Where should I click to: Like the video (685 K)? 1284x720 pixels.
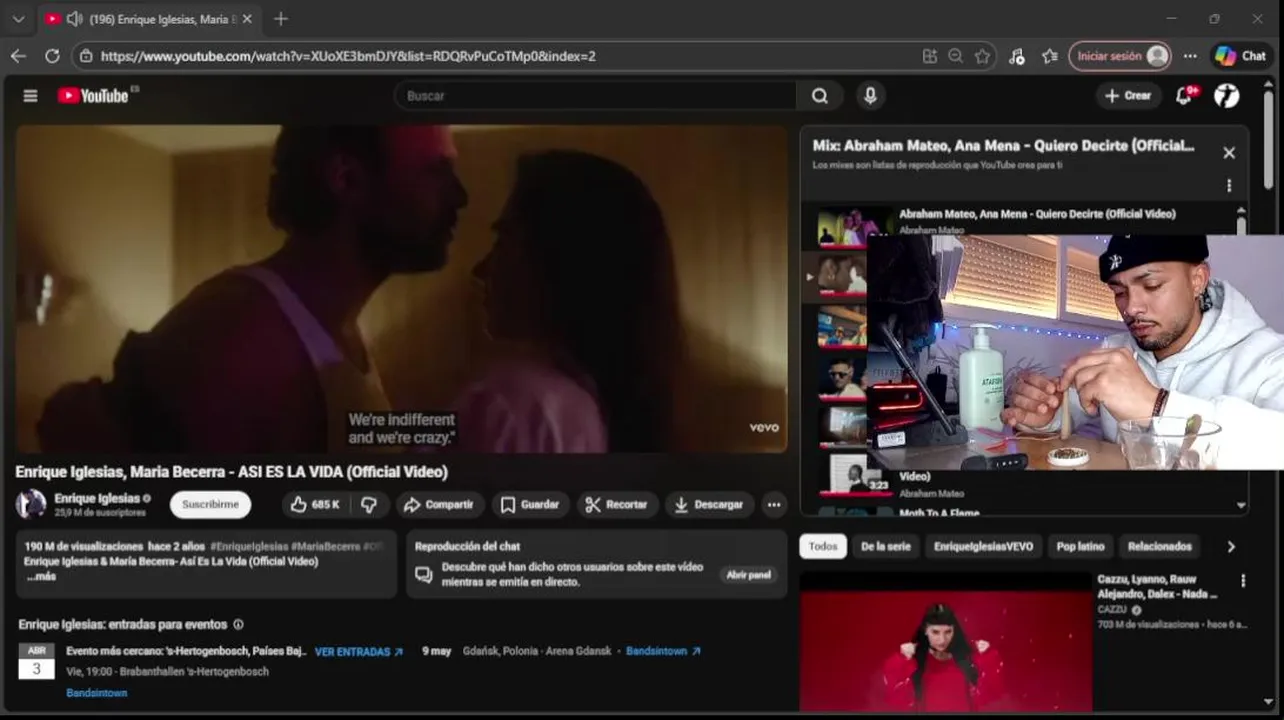[315, 505]
